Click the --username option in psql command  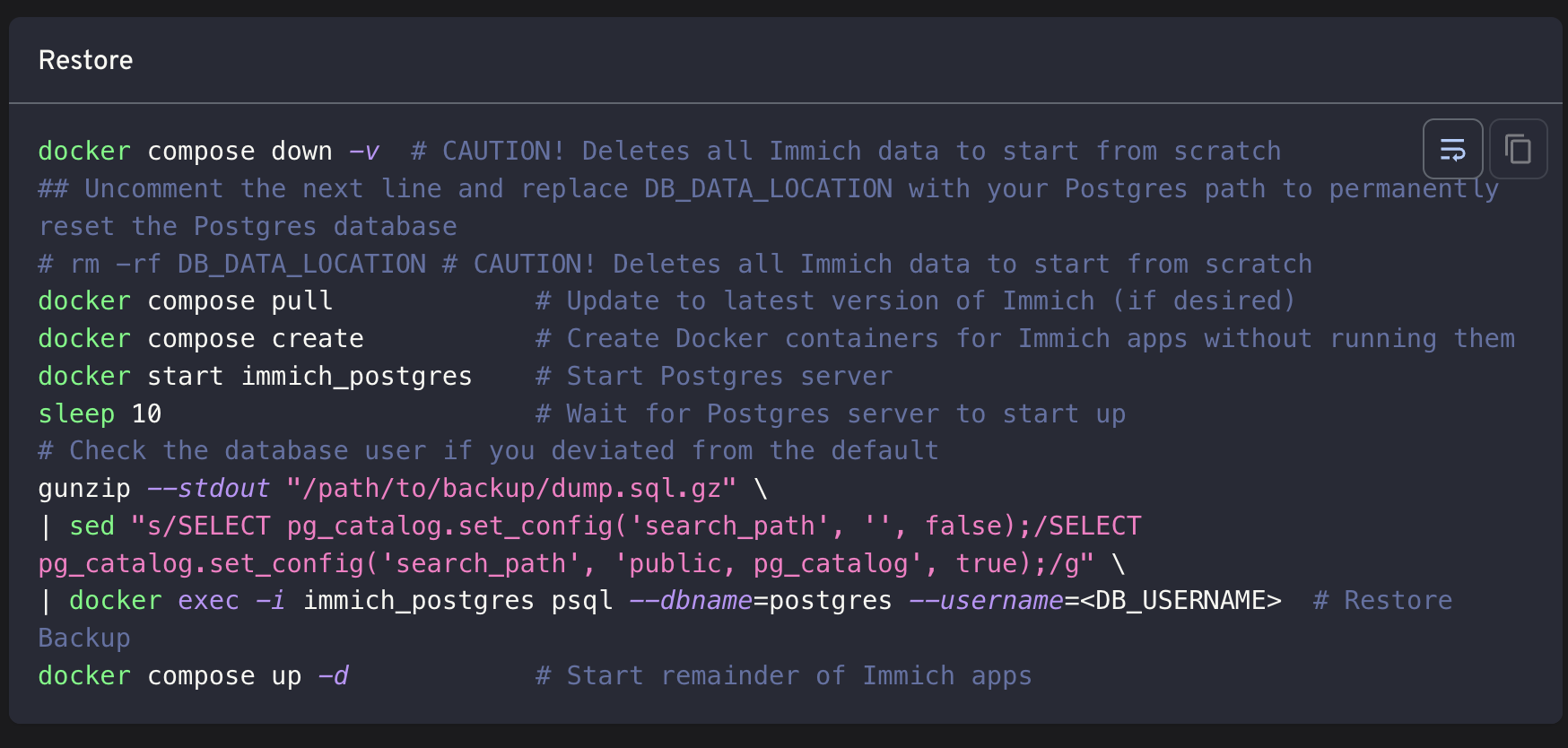pos(986,600)
